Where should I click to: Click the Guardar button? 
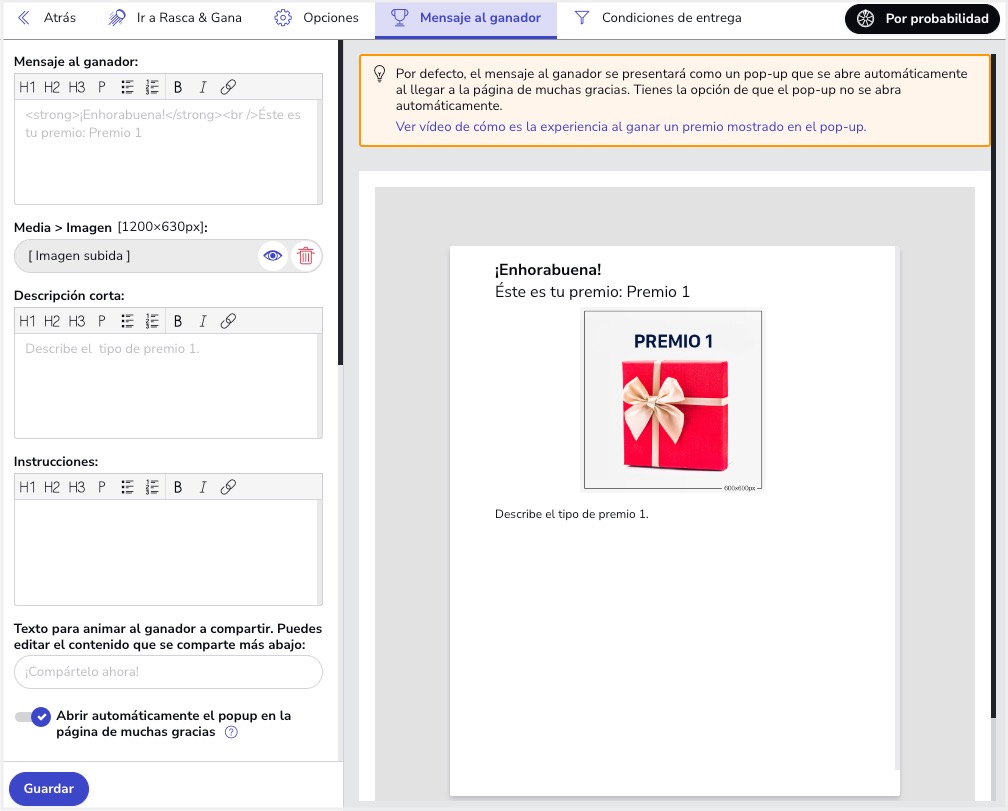49,788
